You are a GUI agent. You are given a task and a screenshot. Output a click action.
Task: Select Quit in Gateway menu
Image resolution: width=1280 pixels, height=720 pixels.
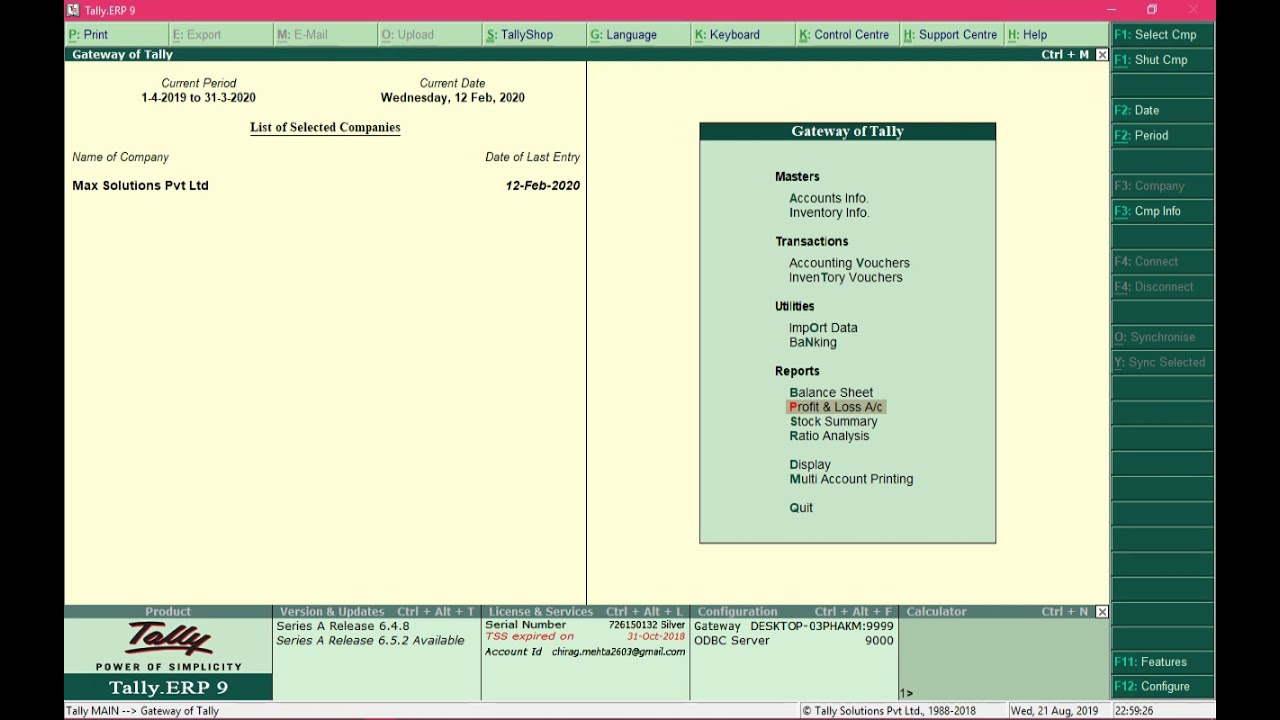coord(801,508)
